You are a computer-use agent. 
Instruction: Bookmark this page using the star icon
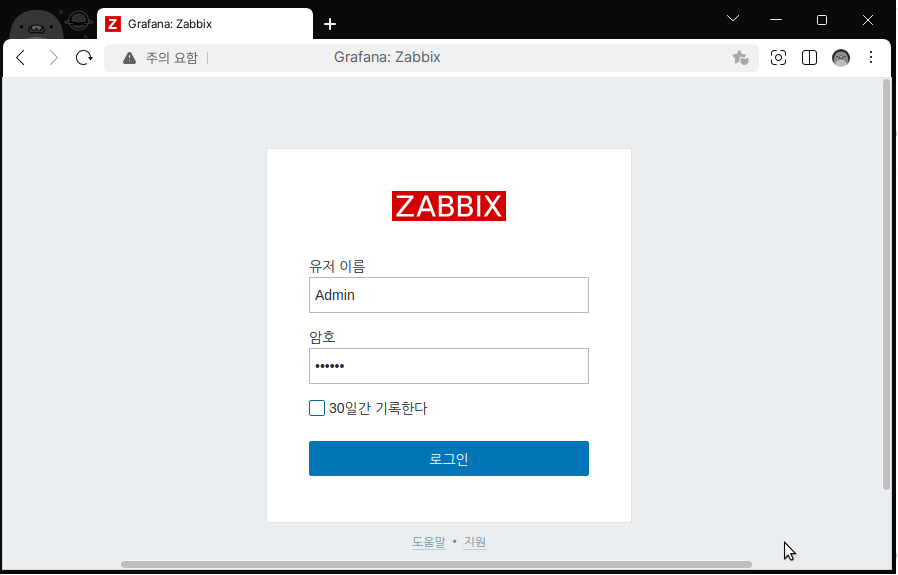pyautogui.click(x=740, y=57)
